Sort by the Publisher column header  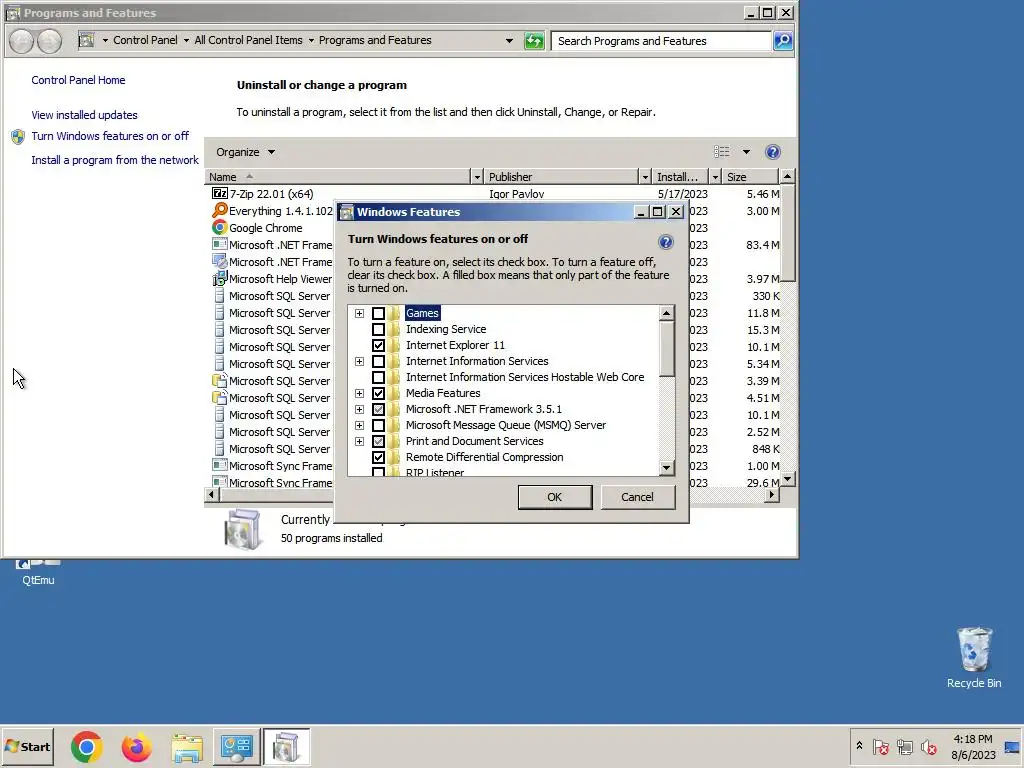pyautogui.click(x=560, y=177)
